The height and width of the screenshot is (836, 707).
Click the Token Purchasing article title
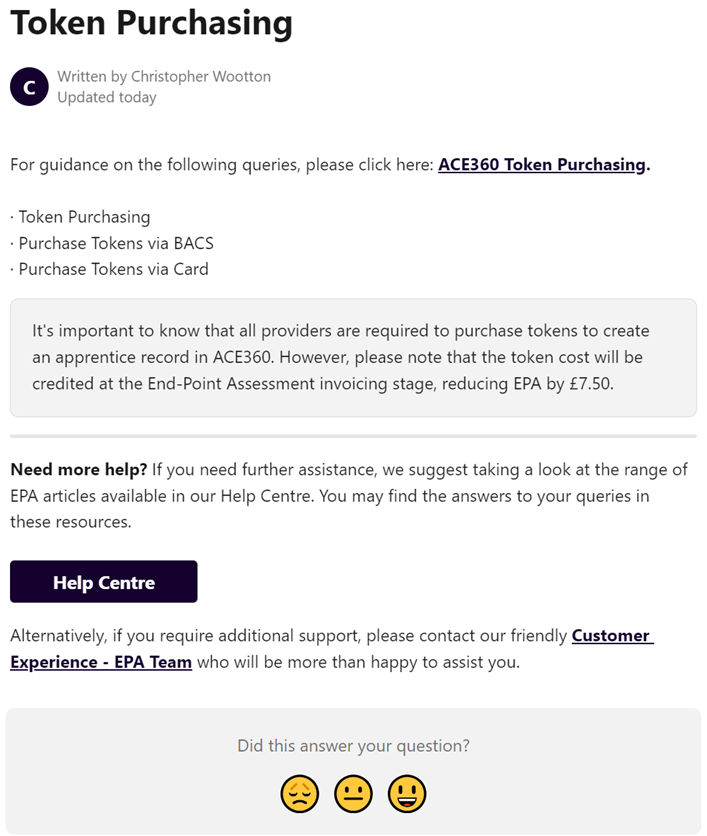pyautogui.click(x=150, y=23)
